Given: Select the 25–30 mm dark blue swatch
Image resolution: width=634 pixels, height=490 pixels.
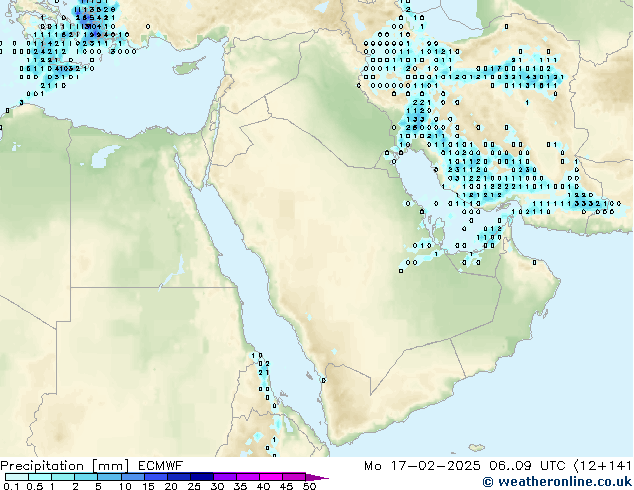Looking at the screenshot, I should click(x=202, y=477).
